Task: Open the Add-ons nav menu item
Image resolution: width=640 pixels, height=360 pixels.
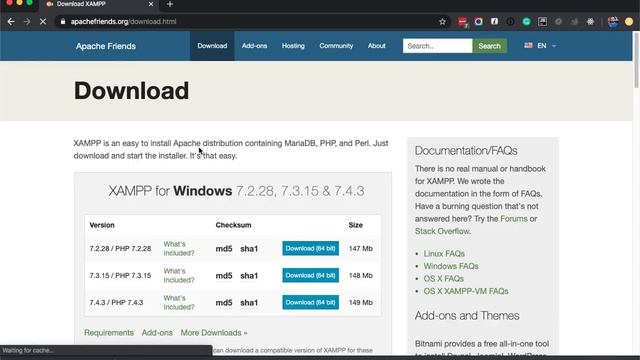Action: [254, 46]
